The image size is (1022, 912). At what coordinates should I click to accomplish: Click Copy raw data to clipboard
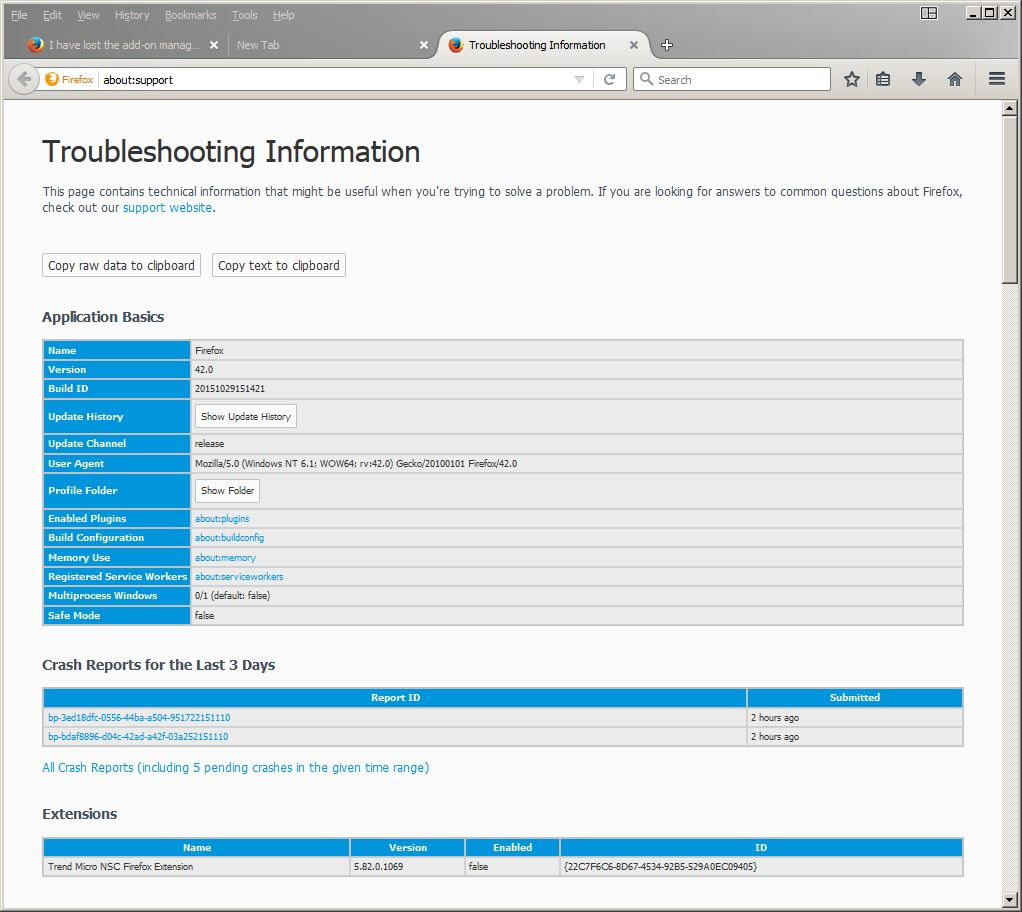click(121, 265)
